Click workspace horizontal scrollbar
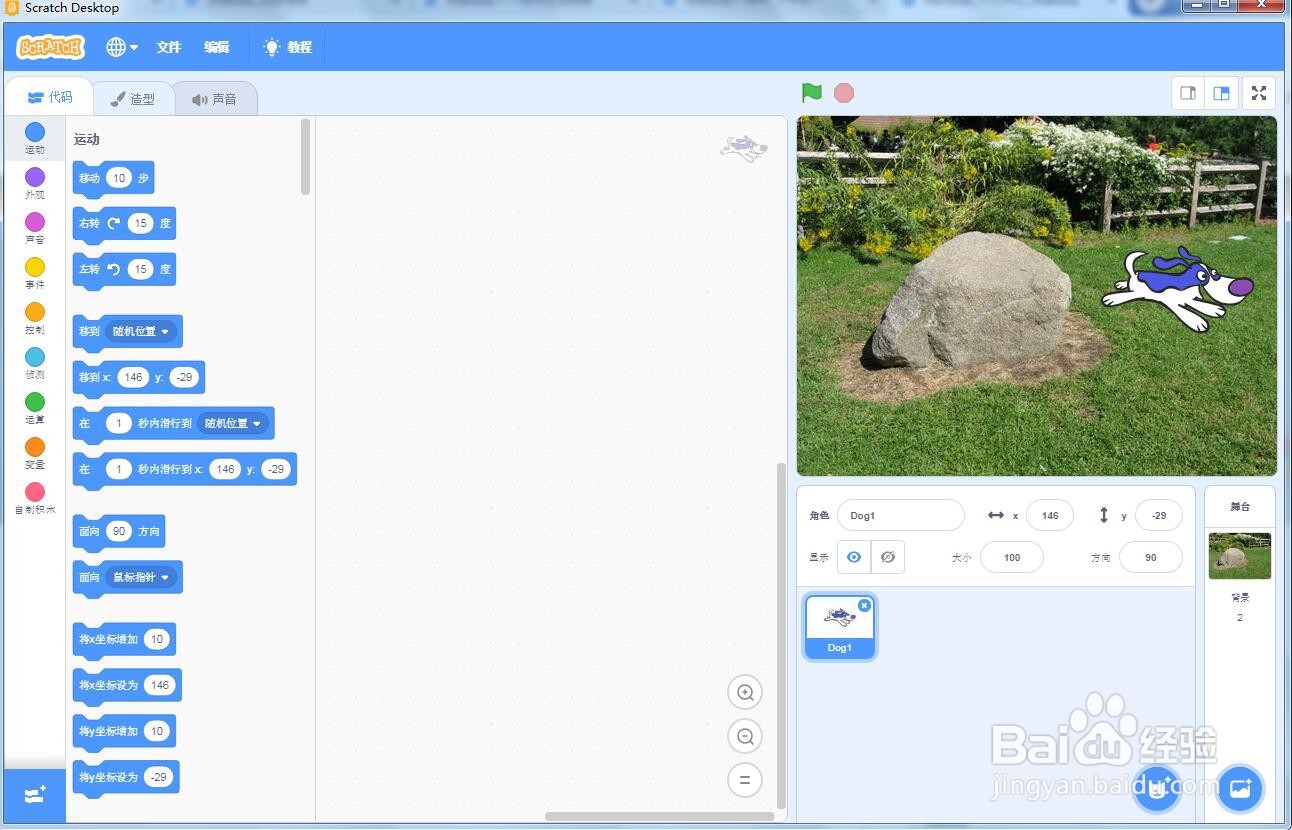 [x=660, y=816]
